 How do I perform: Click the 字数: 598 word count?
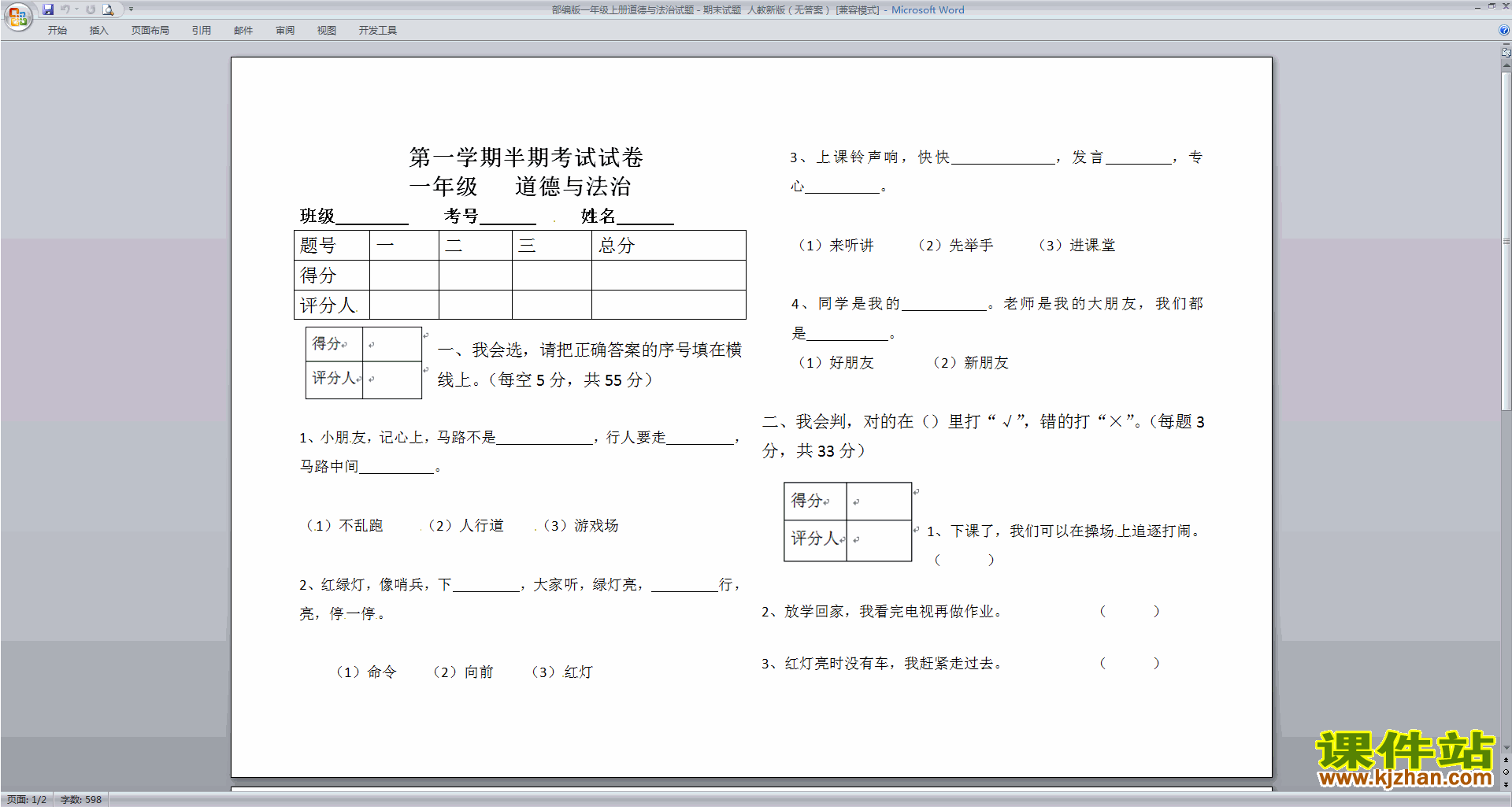pos(81,800)
